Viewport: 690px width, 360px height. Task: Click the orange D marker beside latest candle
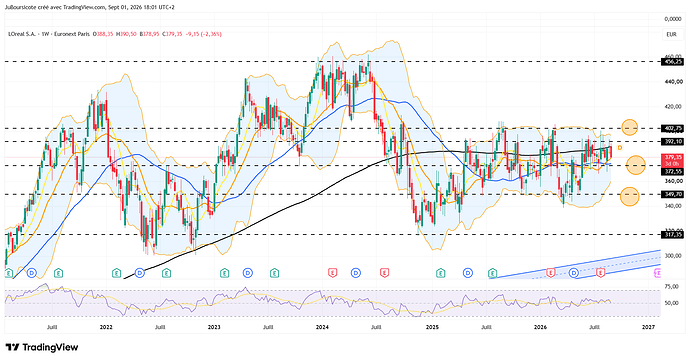click(620, 148)
